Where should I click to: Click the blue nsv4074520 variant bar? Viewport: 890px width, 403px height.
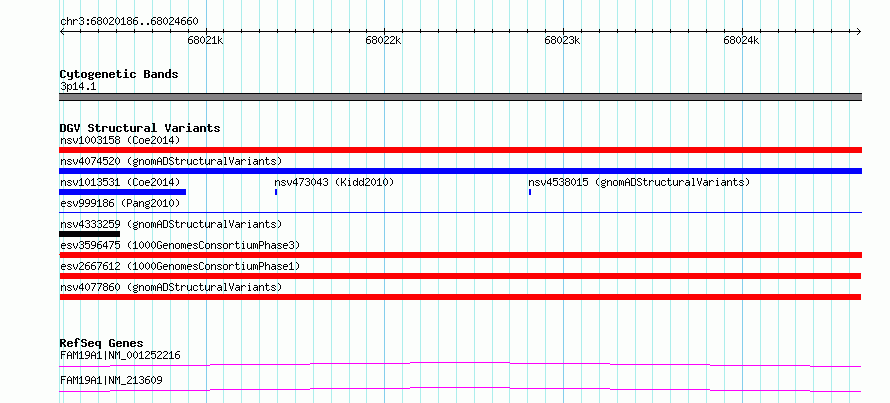pyautogui.click(x=460, y=171)
